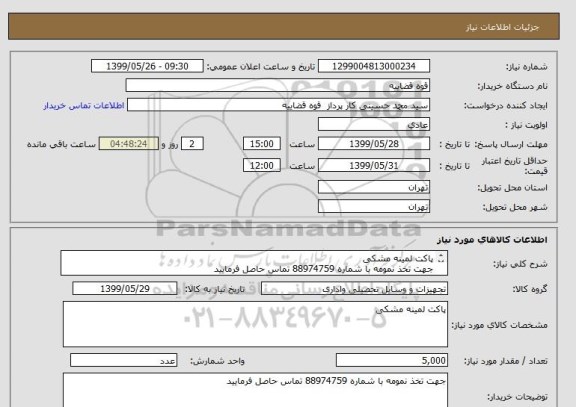
Task: Click the label تاریخ و ساعت اعلان عمومی
Action: click(x=261, y=67)
